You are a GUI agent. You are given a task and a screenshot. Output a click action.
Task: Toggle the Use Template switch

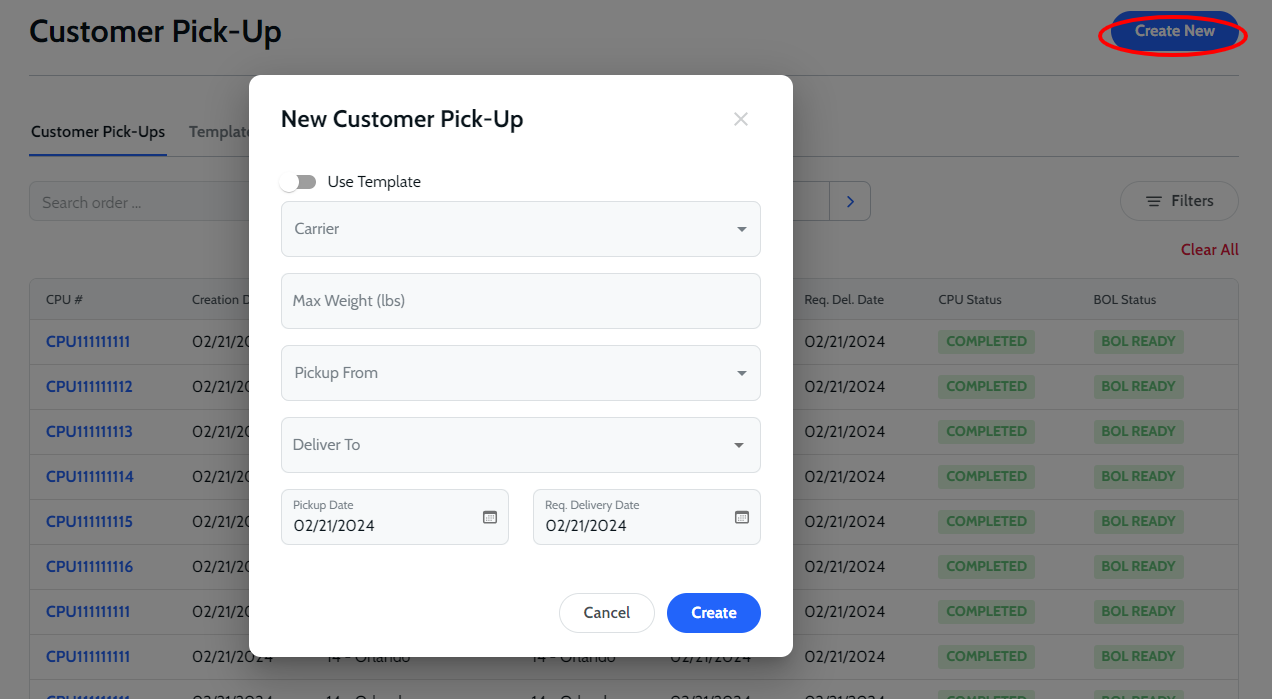coord(299,182)
